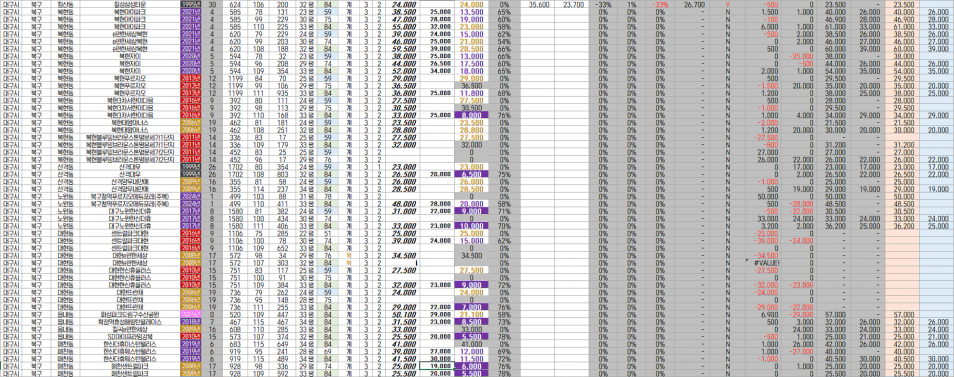The width and height of the screenshot is (954, 377).
Task: Select the purple-filled 6.500 cell
Action: (472, 175)
